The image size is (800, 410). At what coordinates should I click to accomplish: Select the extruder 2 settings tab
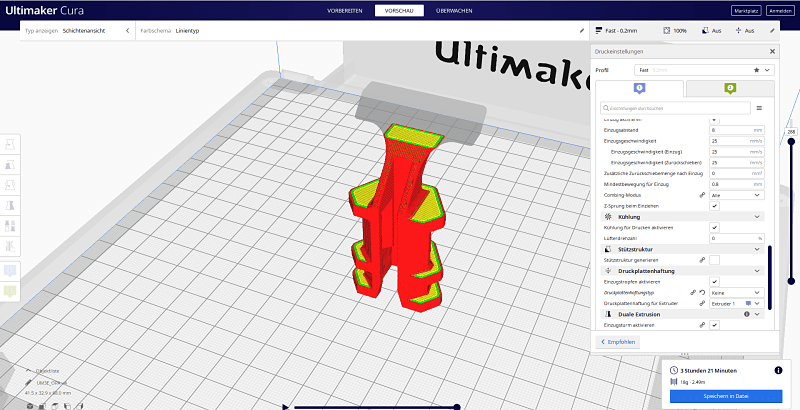[730, 88]
